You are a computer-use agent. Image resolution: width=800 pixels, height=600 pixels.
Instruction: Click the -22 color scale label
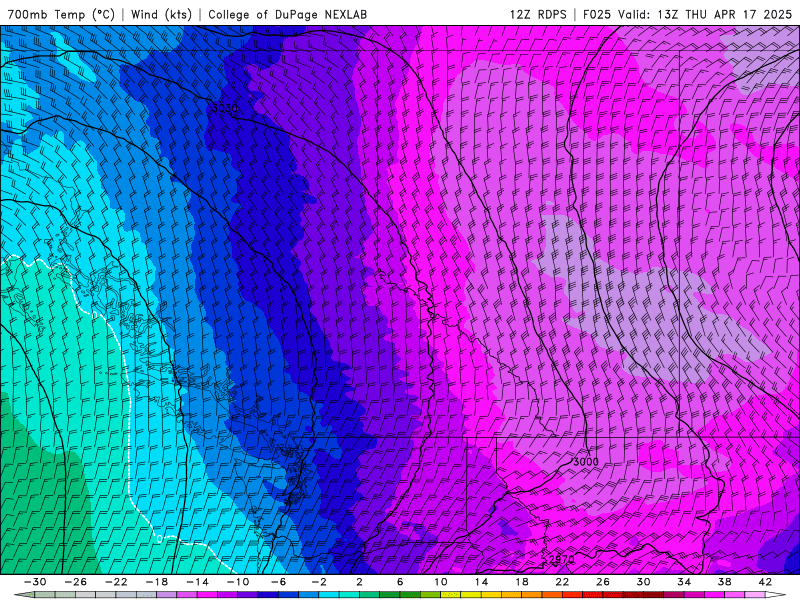pos(116,582)
